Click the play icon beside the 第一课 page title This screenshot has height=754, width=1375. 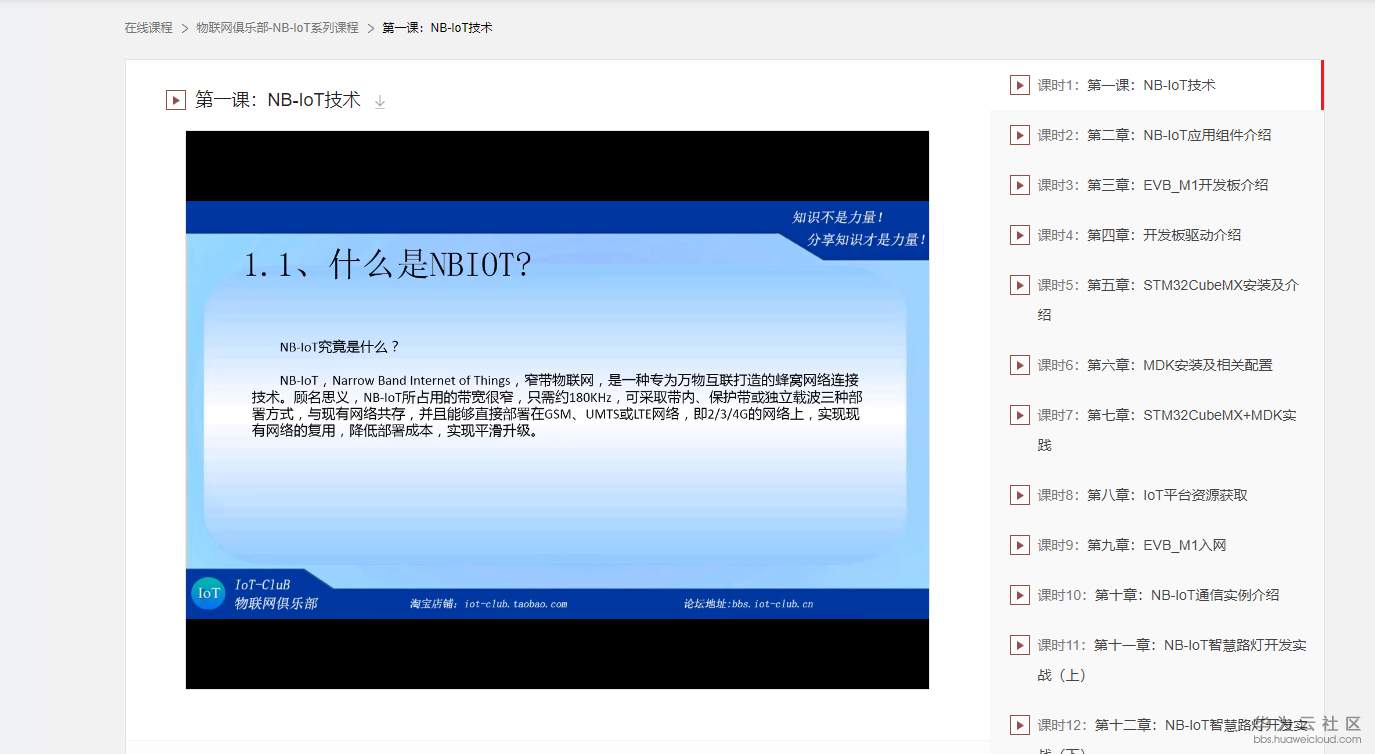(x=175, y=100)
